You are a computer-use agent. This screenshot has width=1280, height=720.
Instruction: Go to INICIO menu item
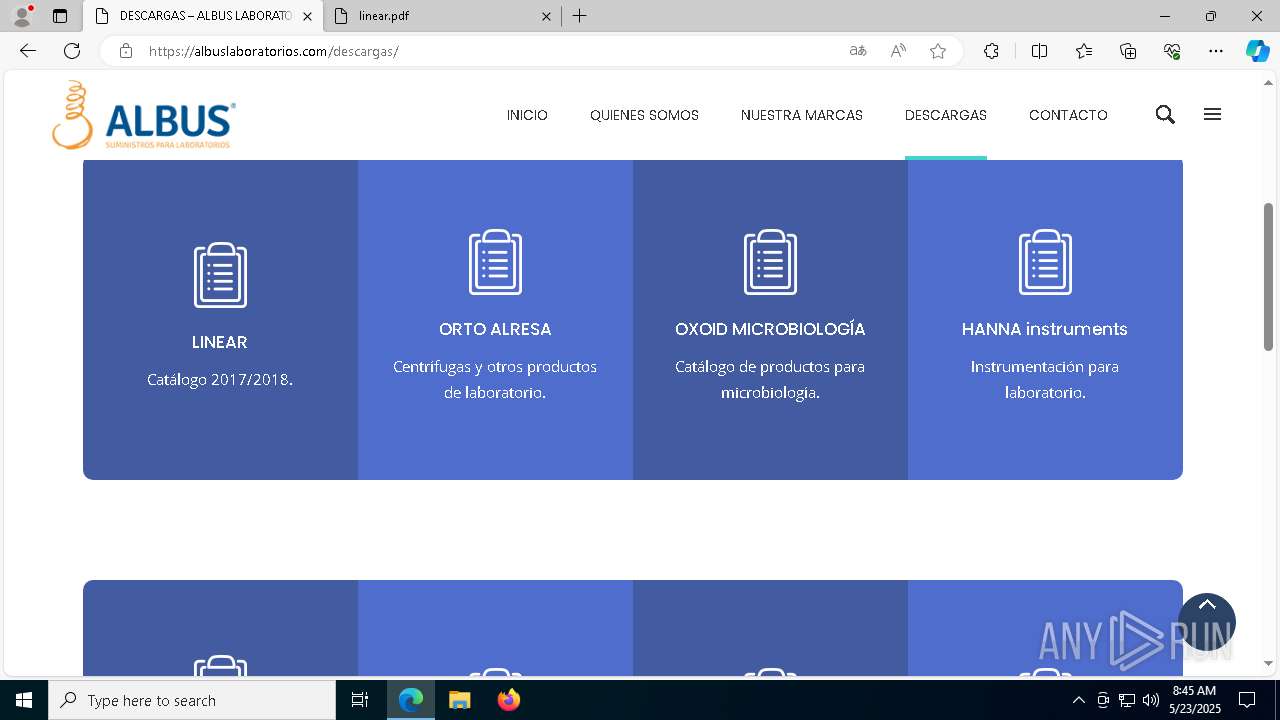(527, 115)
